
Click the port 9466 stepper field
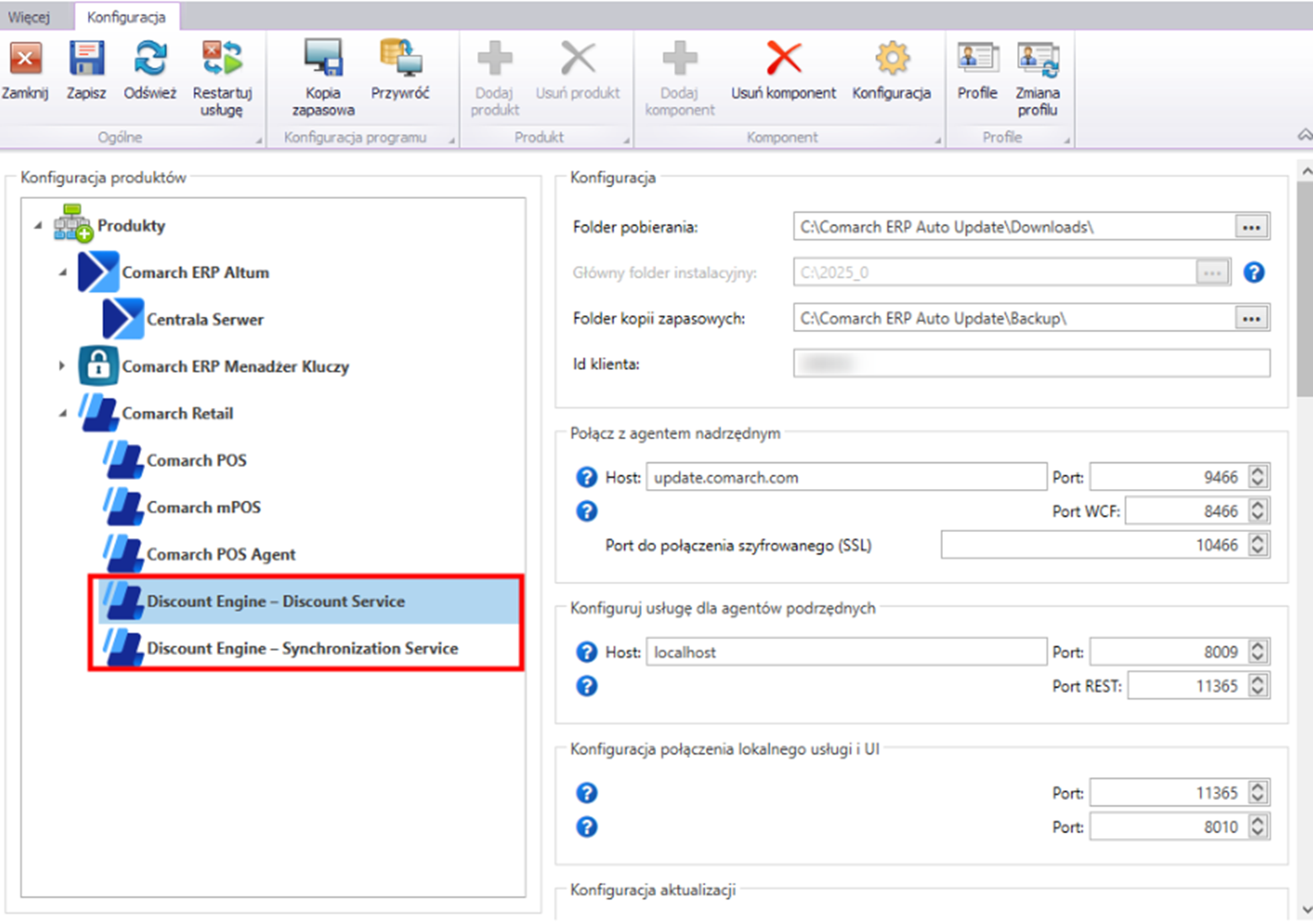click(x=1180, y=477)
